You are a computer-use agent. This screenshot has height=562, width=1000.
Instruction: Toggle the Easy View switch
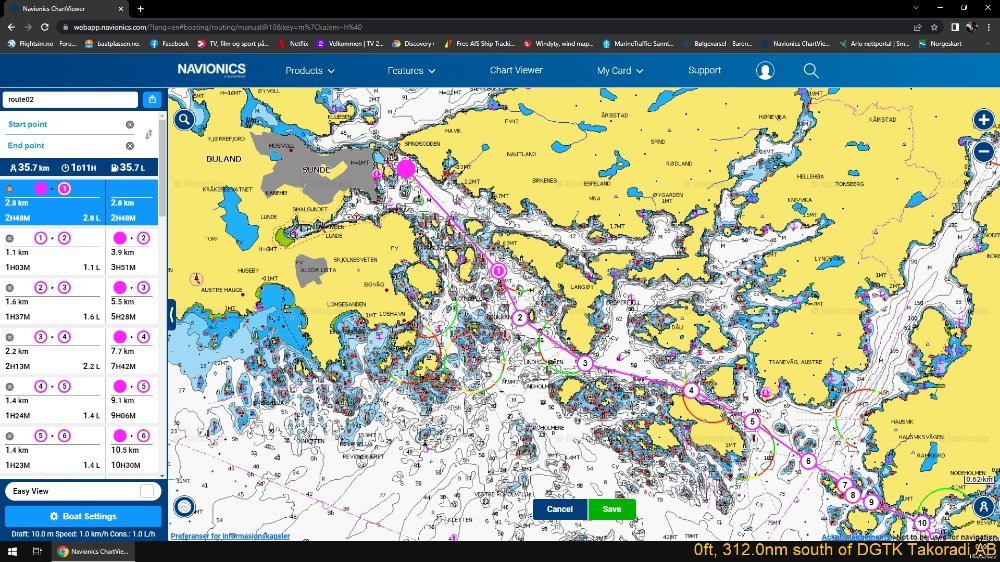tap(147, 491)
